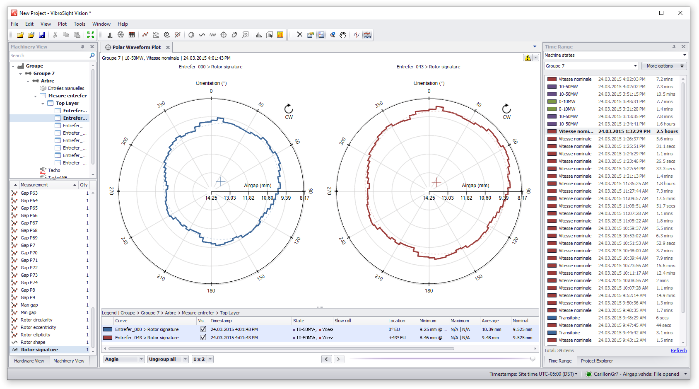Close the Polar Waveform Plot tab
The width and height of the screenshot is (699, 389).
click(x=168, y=47)
